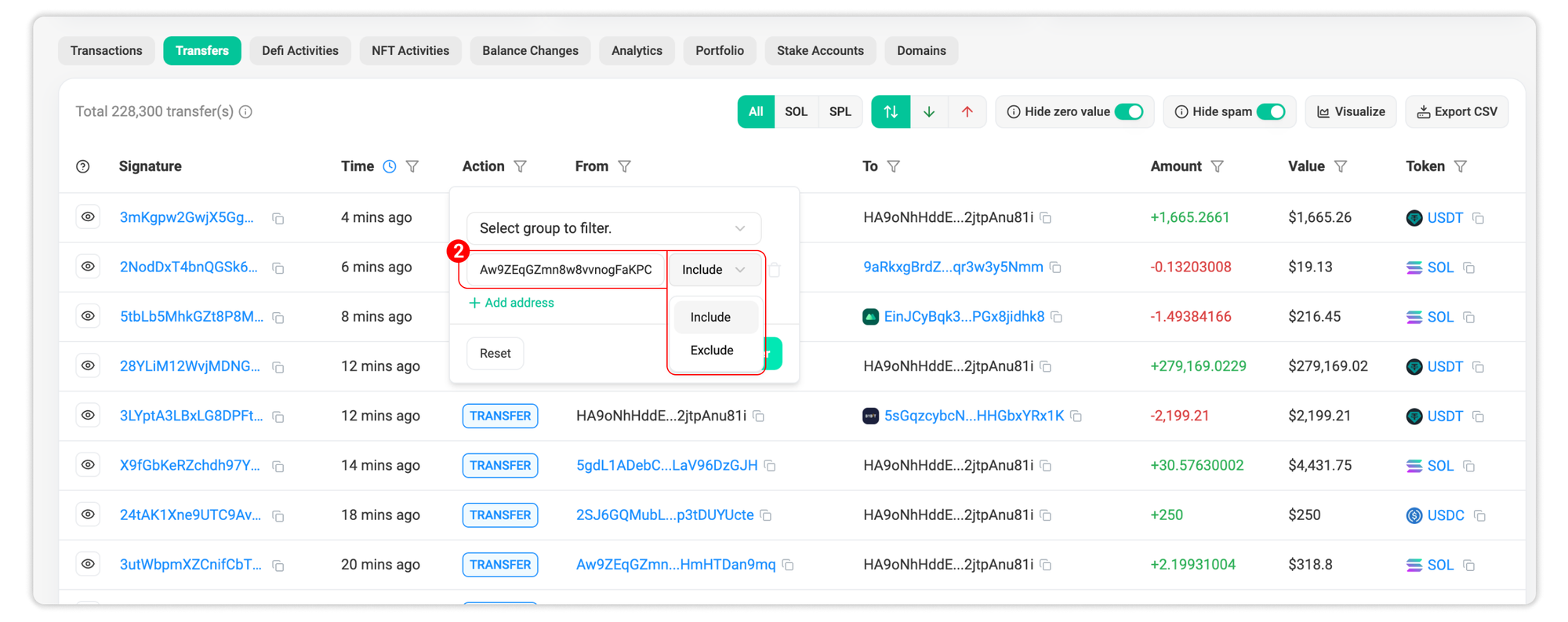Click the address input field Aw9ZEqGZmn8w8vvnogFaKPC
The image size is (1568, 622).
[565, 270]
